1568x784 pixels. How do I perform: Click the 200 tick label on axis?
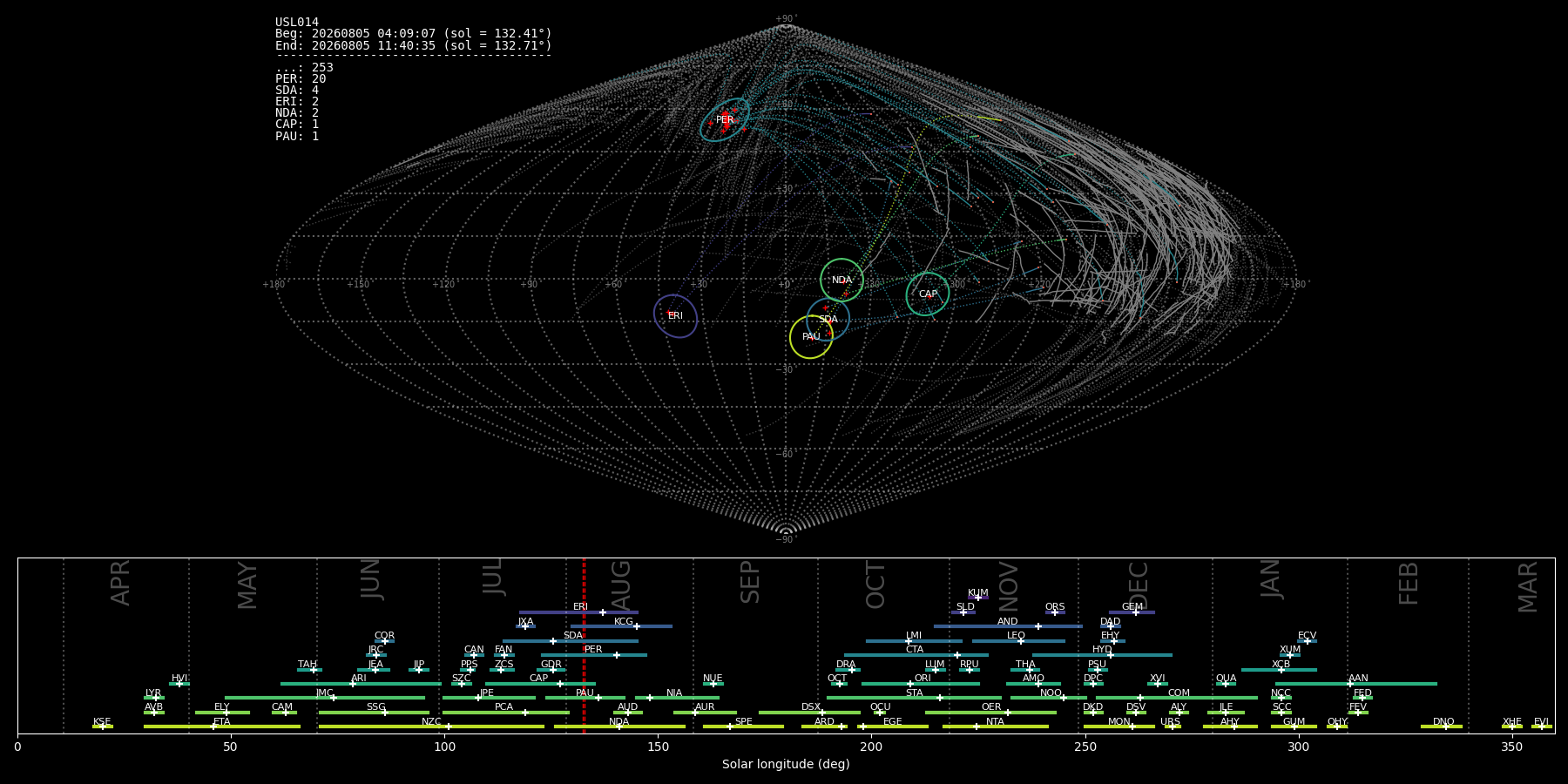coord(871,747)
